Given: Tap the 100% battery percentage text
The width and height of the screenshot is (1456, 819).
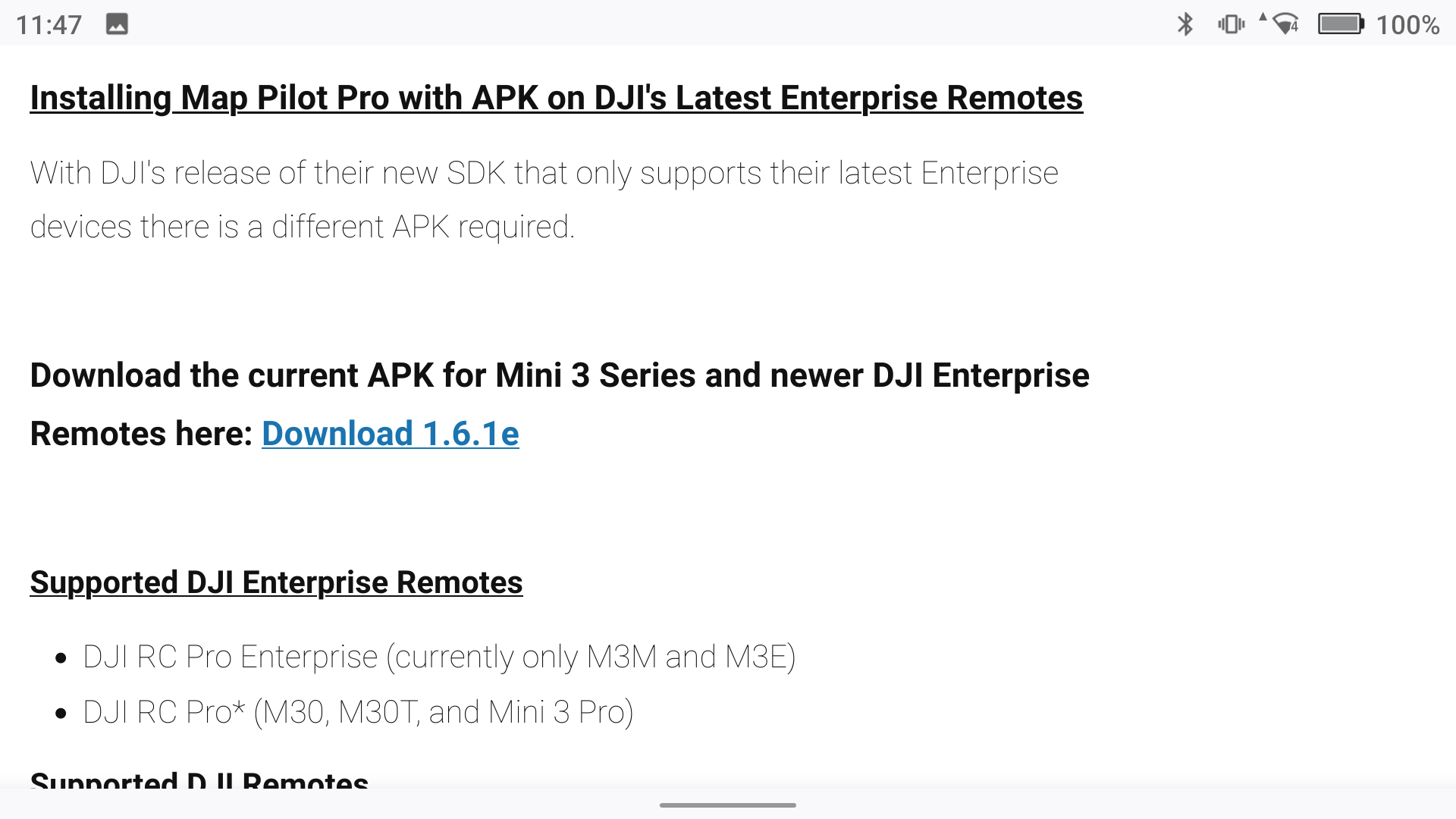Looking at the screenshot, I should [x=1407, y=25].
